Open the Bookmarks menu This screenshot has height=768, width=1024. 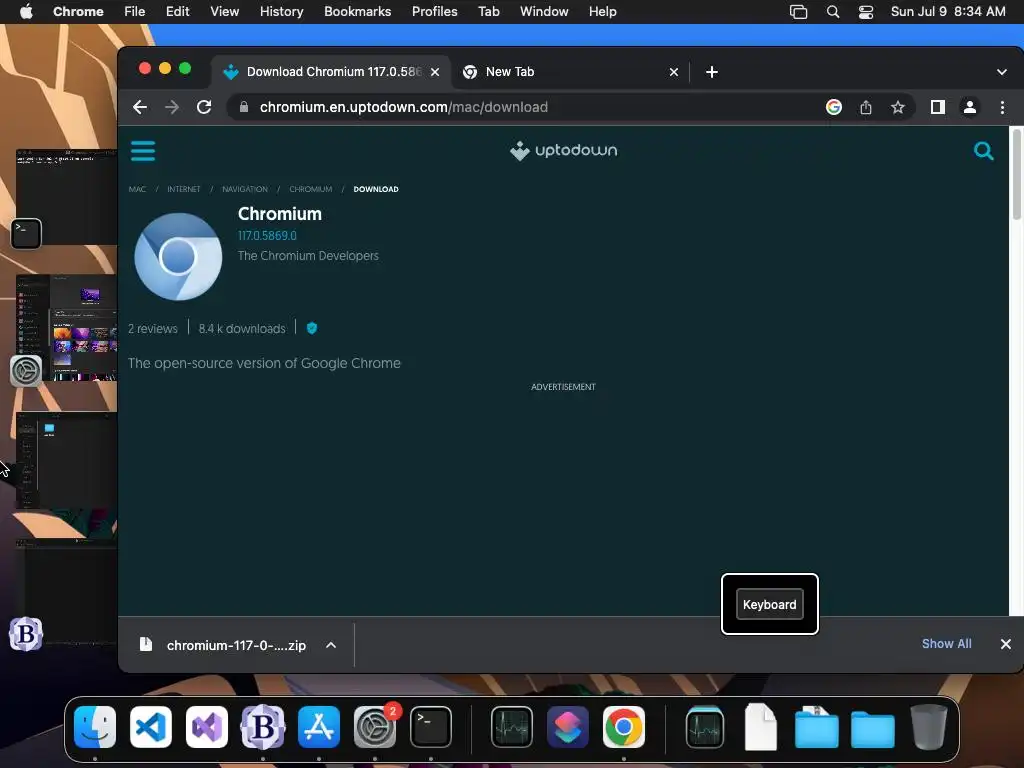(x=358, y=12)
